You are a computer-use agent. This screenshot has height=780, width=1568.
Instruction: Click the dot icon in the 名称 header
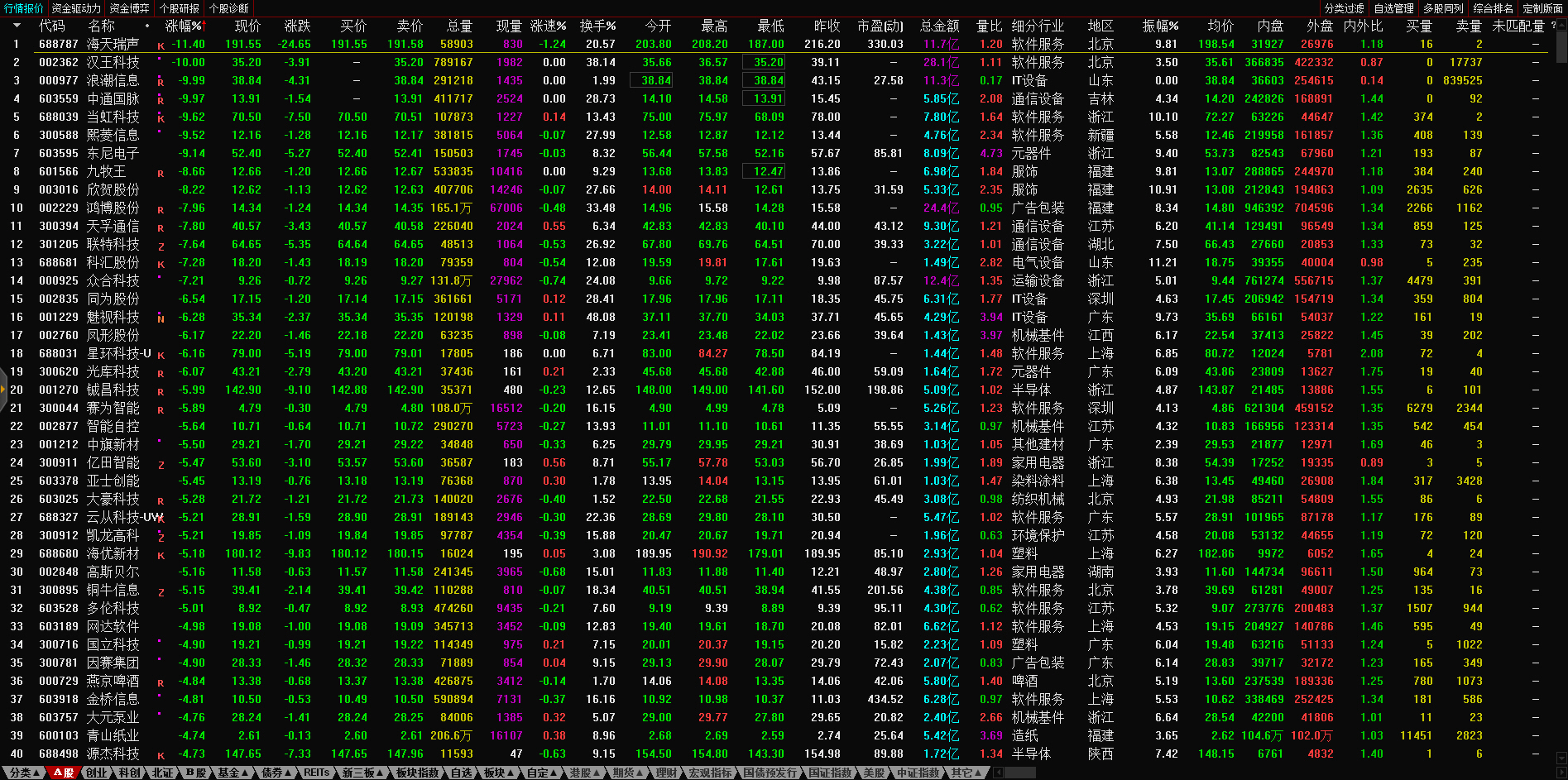tap(147, 26)
